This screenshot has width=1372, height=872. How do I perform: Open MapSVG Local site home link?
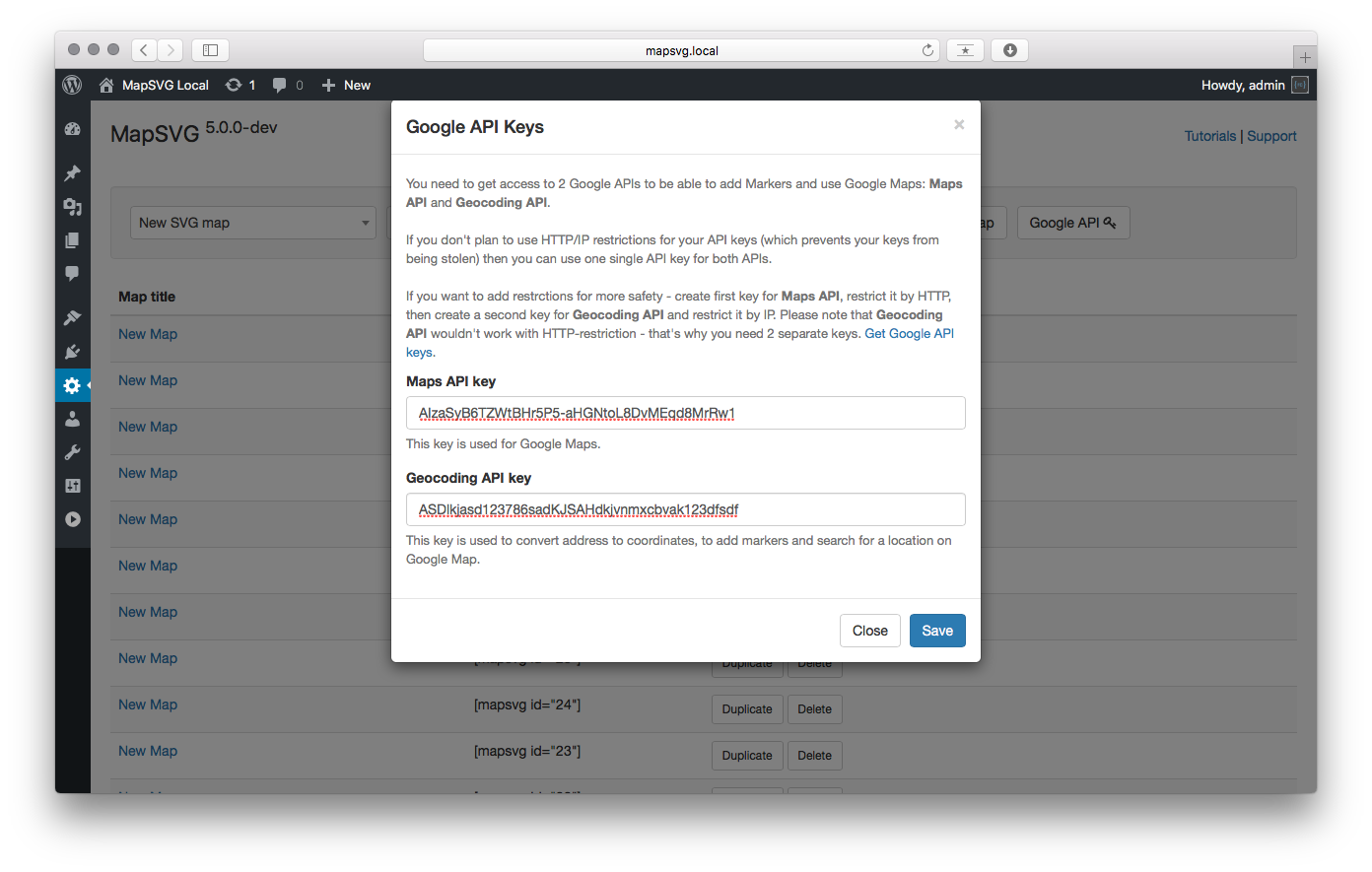pyautogui.click(x=154, y=85)
